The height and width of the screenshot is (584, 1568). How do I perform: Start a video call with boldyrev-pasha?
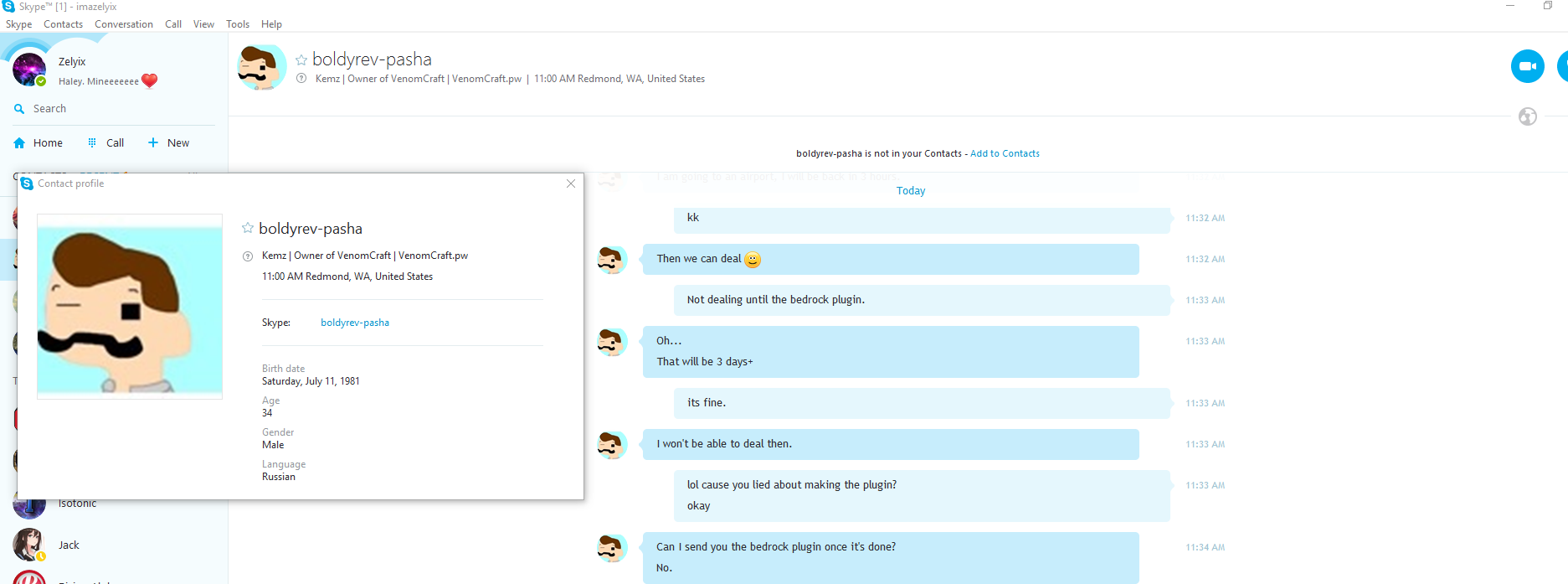tap(1527, 66)
